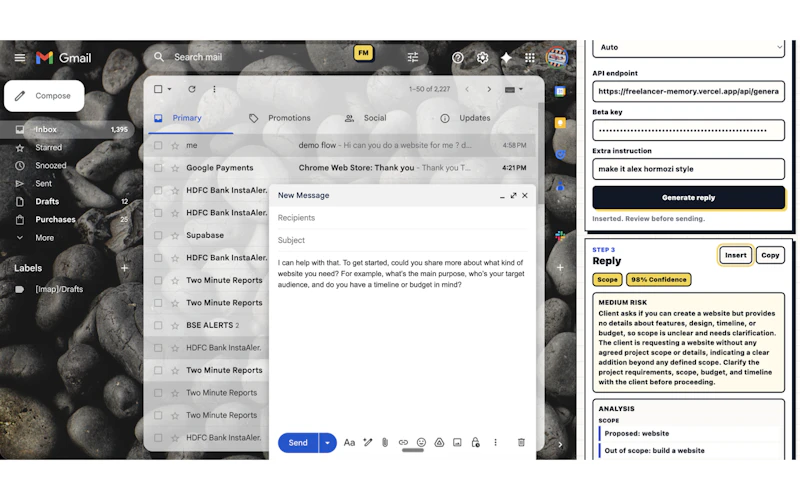Open the Google apps grid icon

[530, 58]
